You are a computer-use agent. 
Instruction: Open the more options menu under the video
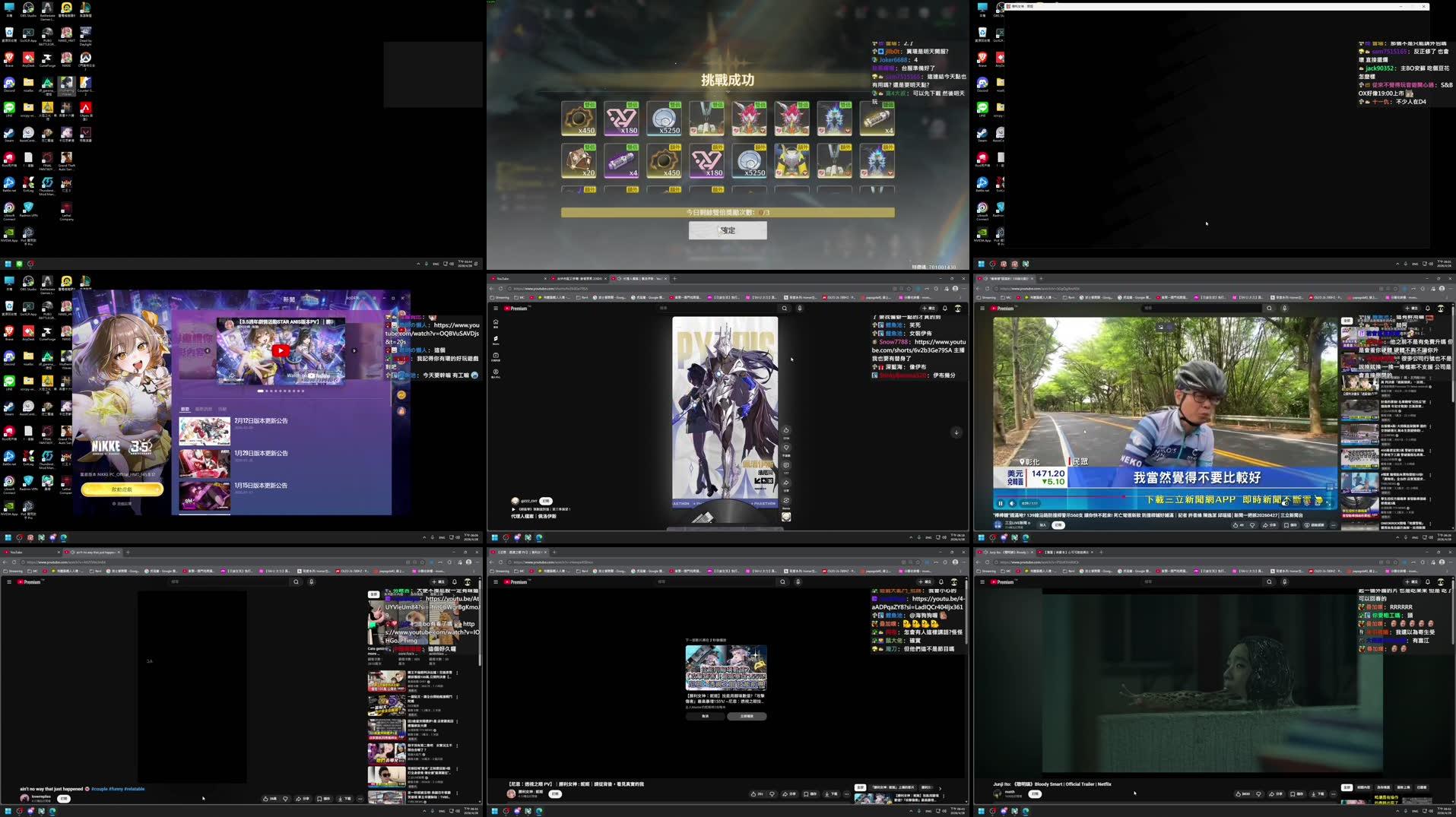tap(846, 794)
